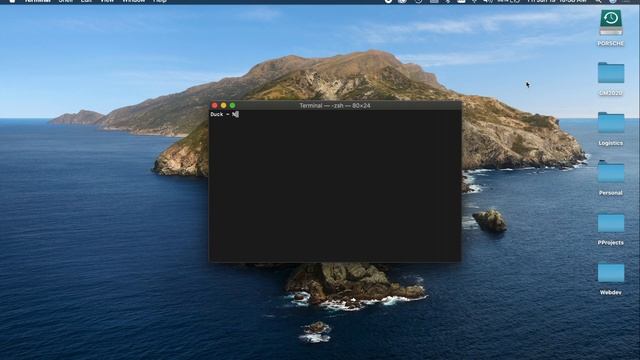Select the Logistics folder icon
The height and width of the screenshot is (360, 640).
click(x=611, y=122)
